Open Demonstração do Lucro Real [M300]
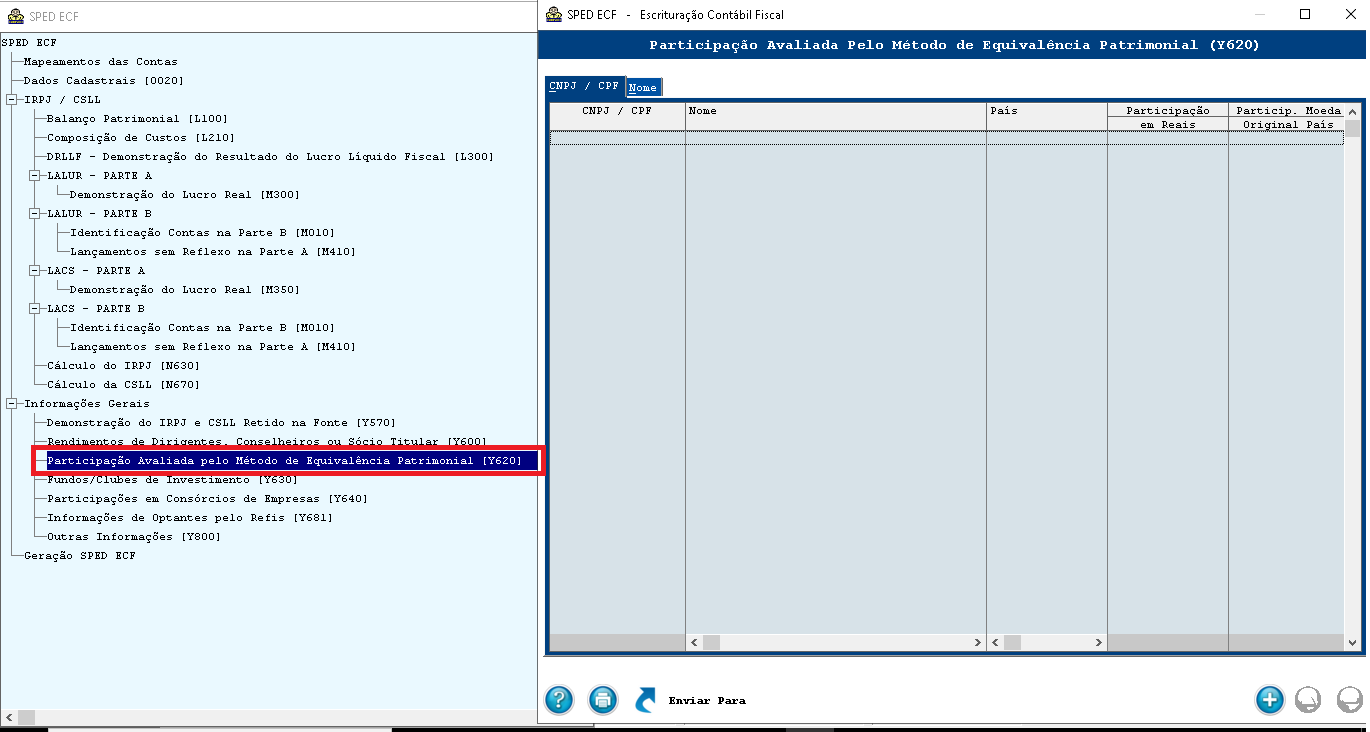This screenshot has width=1370, height=732. [184, 195]
